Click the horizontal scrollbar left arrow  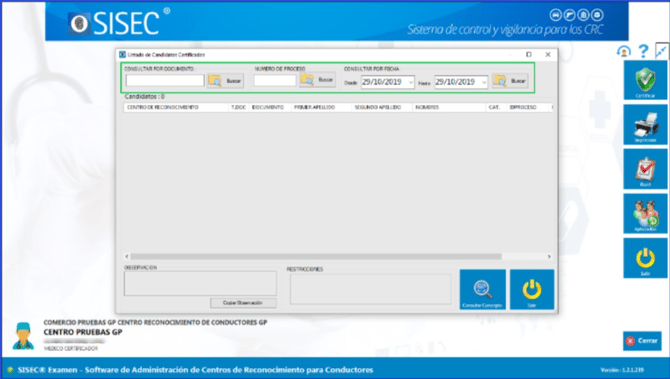127,256
